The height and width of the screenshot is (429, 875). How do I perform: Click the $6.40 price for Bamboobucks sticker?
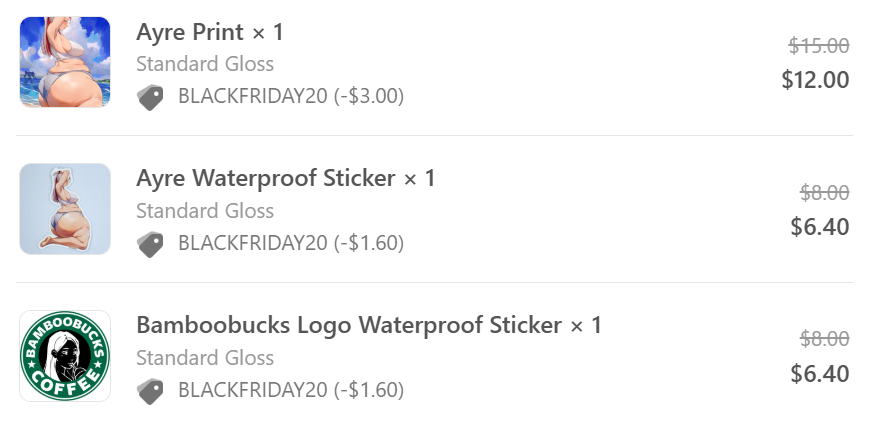point(819,374)
